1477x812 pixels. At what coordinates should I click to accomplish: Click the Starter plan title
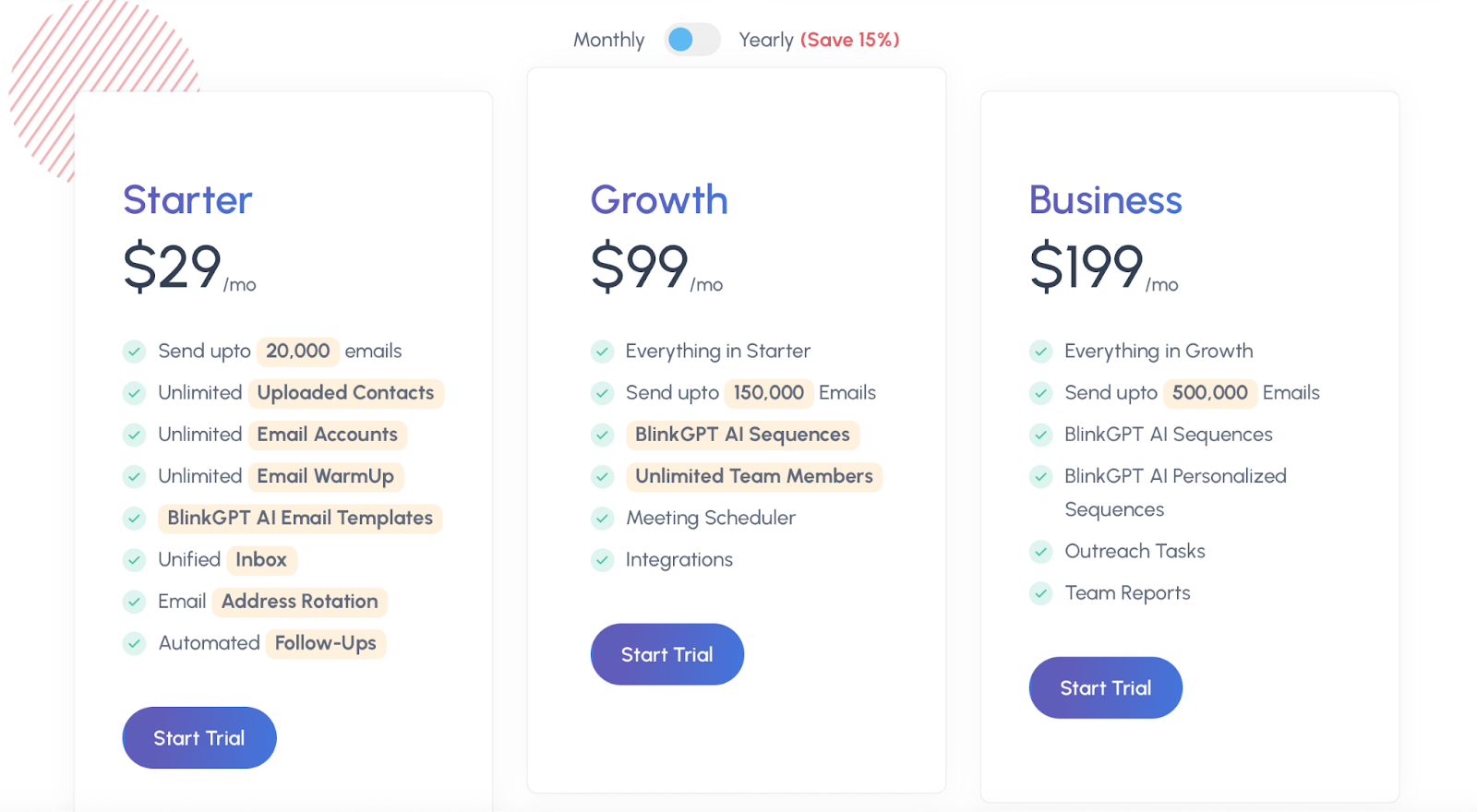[x=187, y=199]
